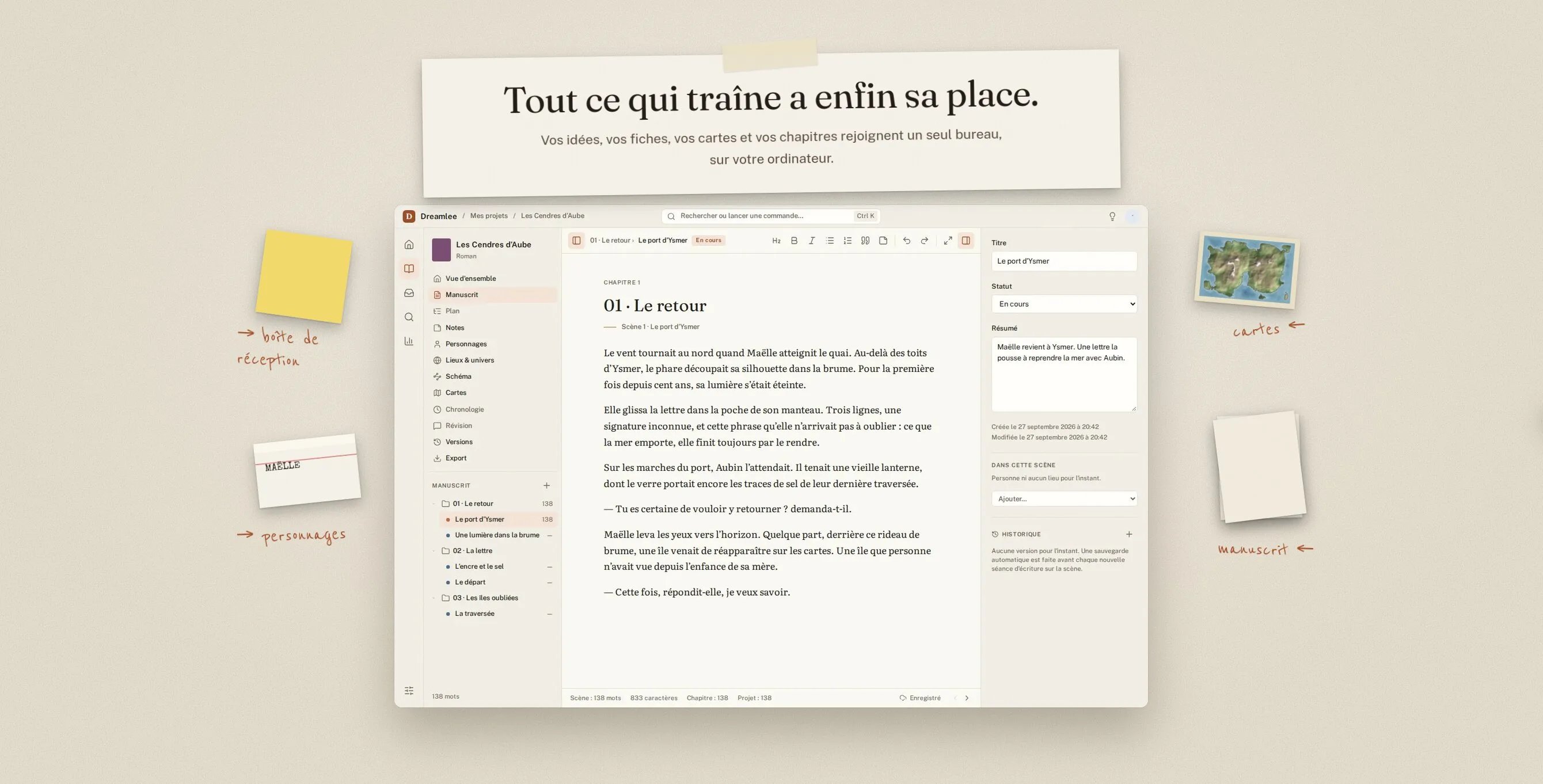Enter fullscreen focus mode
The width and height of the screenshot is (1543, 784).
click(948, 240)
